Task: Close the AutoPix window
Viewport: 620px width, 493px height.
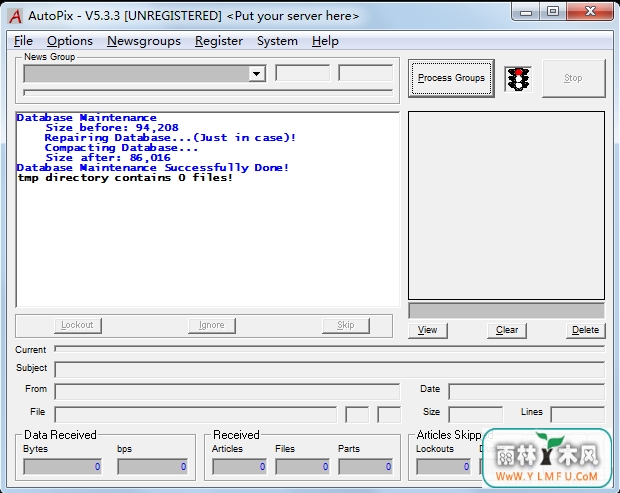Action: [590, 12]
